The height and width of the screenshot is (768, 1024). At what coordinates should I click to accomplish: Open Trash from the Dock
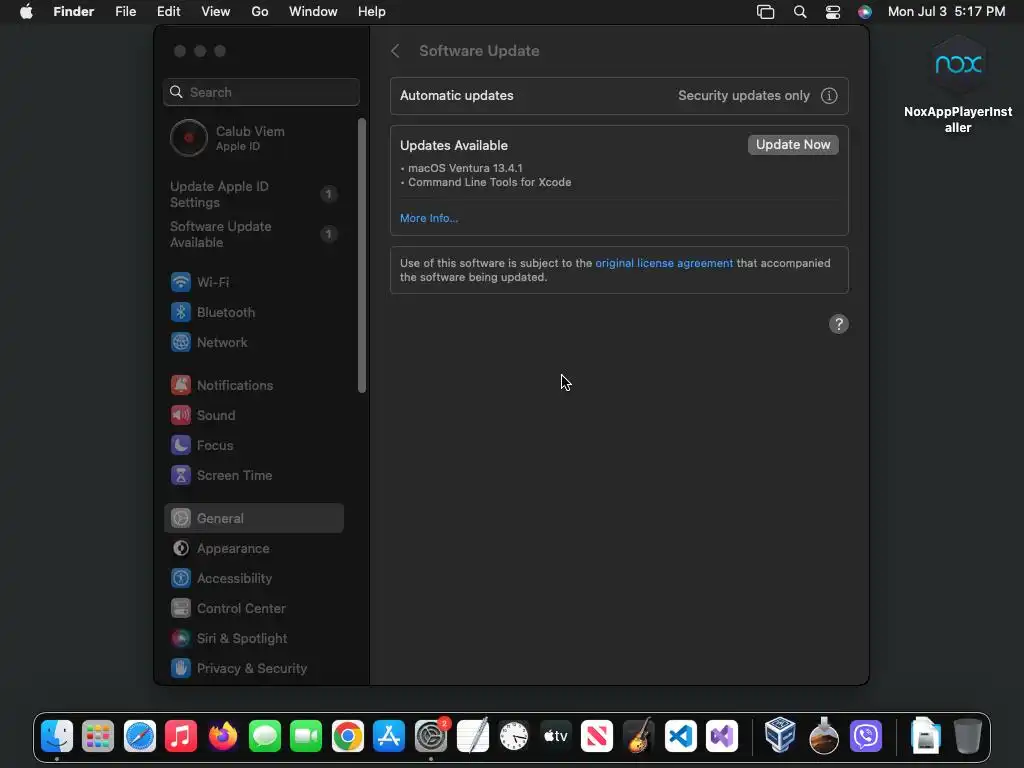[x=968, y=737]
